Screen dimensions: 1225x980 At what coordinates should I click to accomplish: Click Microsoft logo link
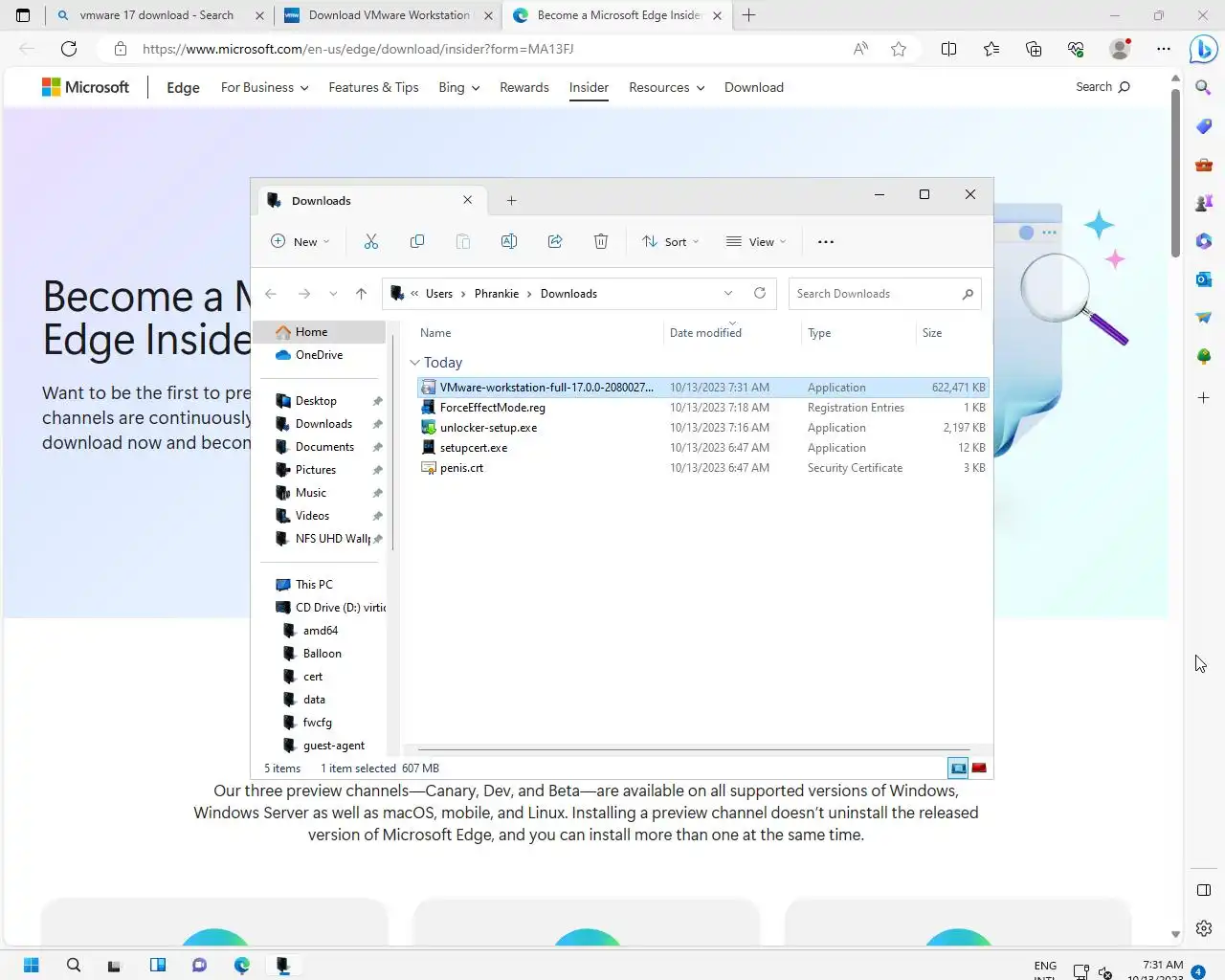(x=85, y=87)
